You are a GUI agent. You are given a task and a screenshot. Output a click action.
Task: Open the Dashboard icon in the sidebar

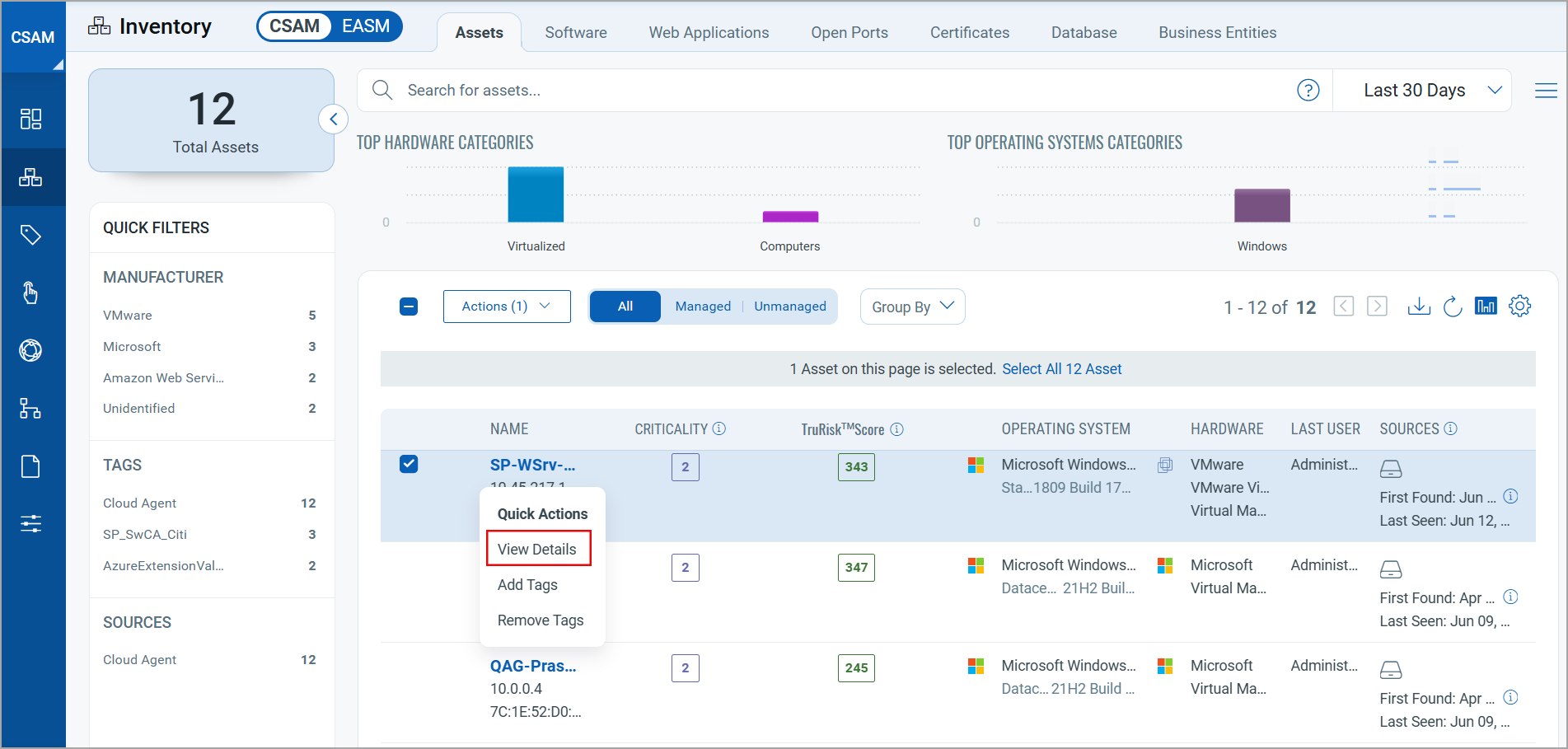coord(30,119)
